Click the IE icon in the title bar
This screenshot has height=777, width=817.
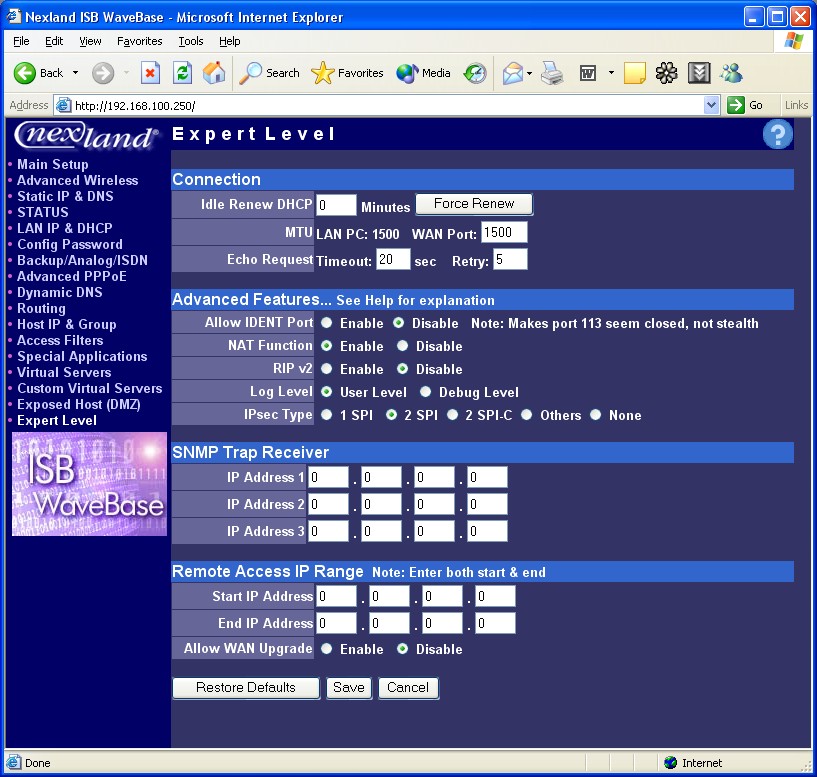point(14,17)
